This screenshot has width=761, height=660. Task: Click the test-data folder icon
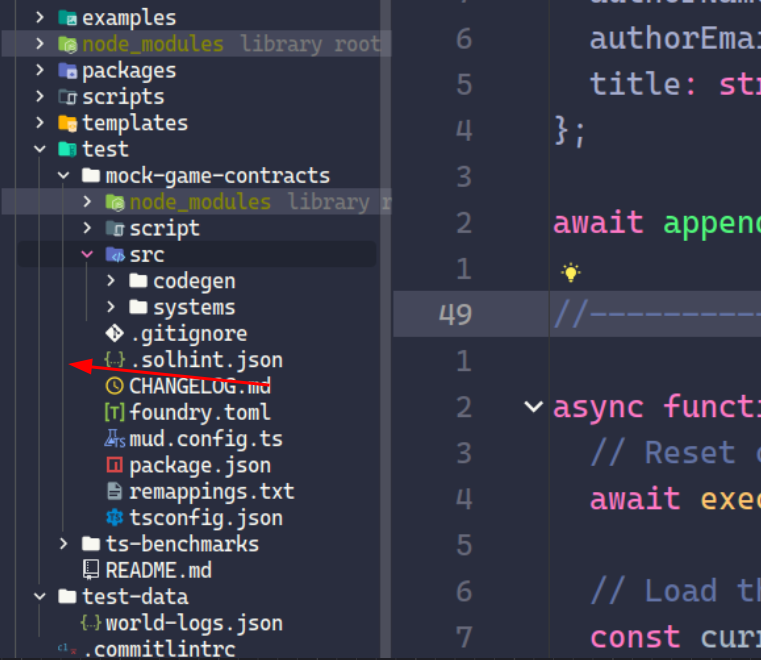(x=67, y=596)
